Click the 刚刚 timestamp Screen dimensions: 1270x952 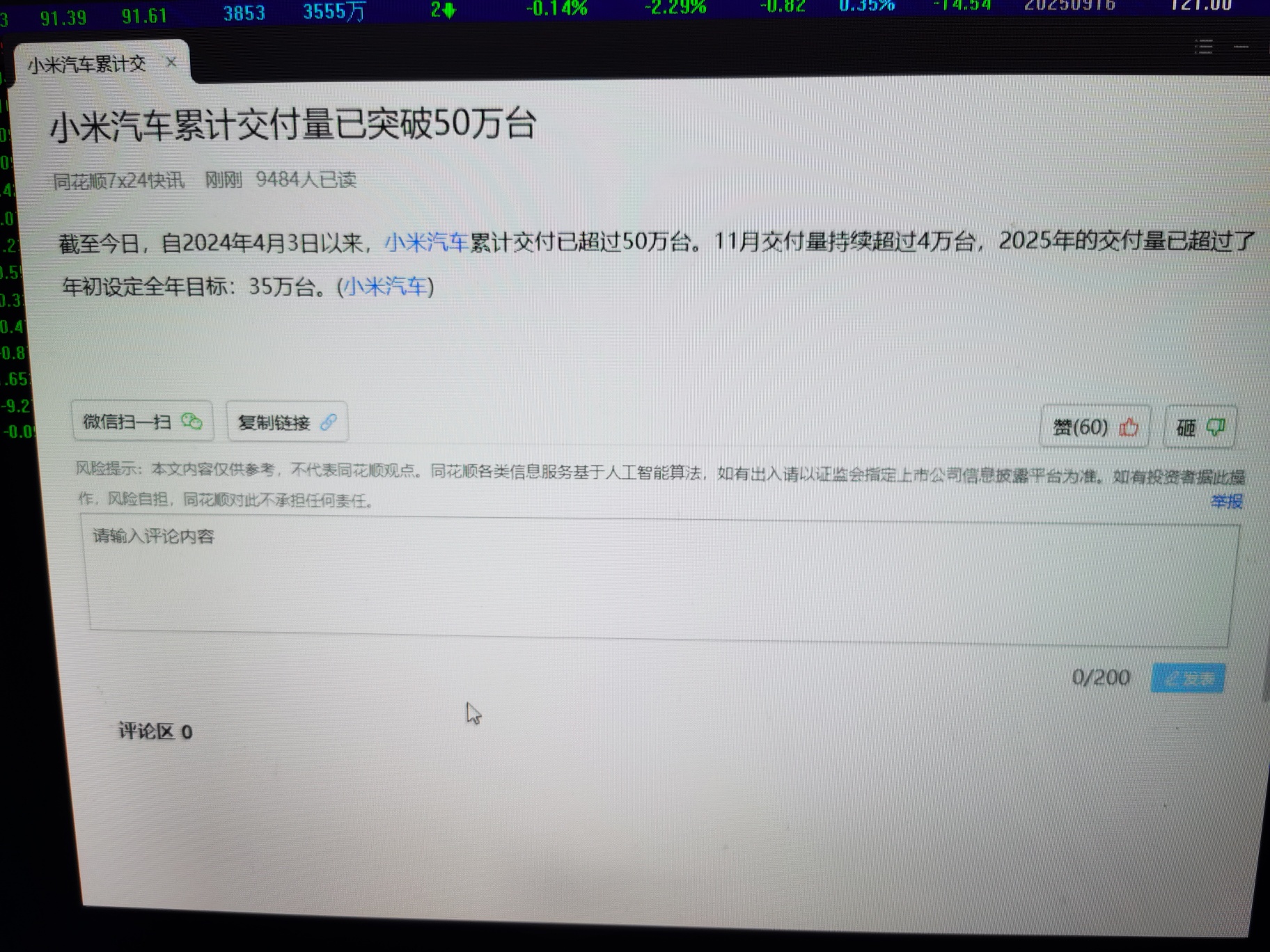223,180
